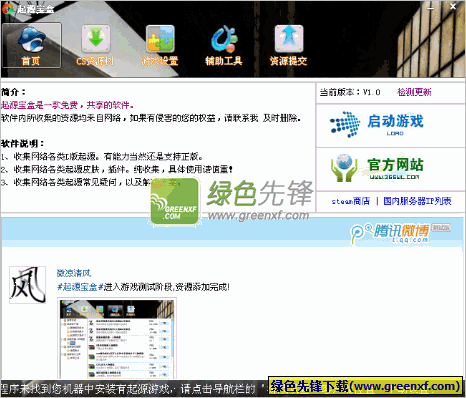Screen dimensions: 466x398
Task: Open the 资源提交 upload icon
Action: click(x=289, y=39)
